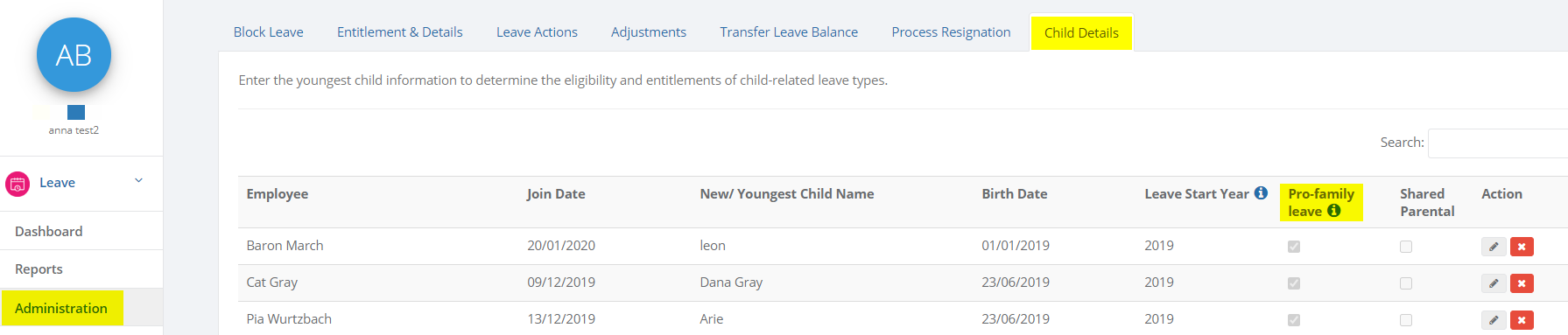The height and width of the screenshot is (335, 1568).
Task: Delete Pia Wurtzbach's child record
Action: 1522,320
